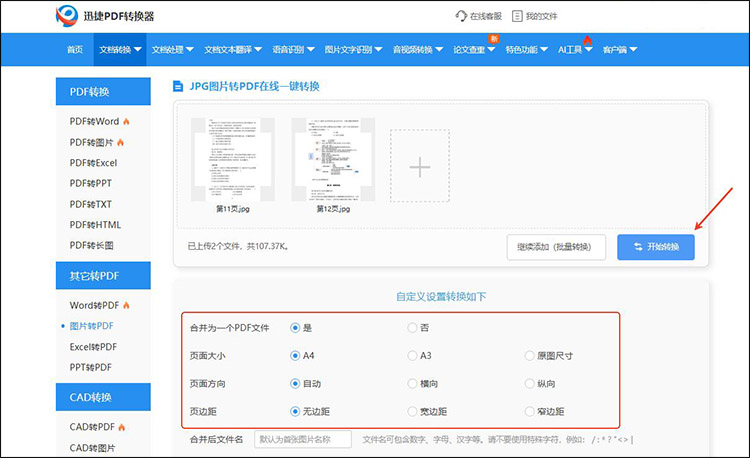Click the fire icon beside Word转PDF

pyautogui.click(x=126, y=305)
